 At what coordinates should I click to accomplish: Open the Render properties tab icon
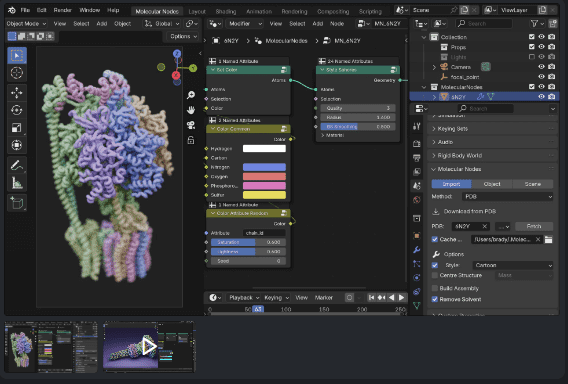pos(417,144)
